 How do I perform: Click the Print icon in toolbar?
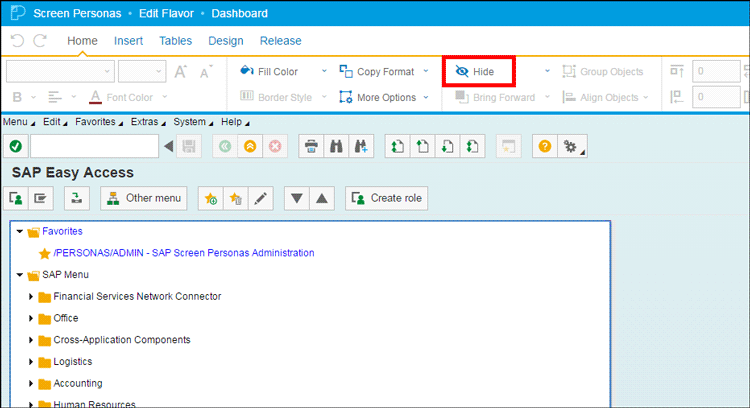point(311,146)
